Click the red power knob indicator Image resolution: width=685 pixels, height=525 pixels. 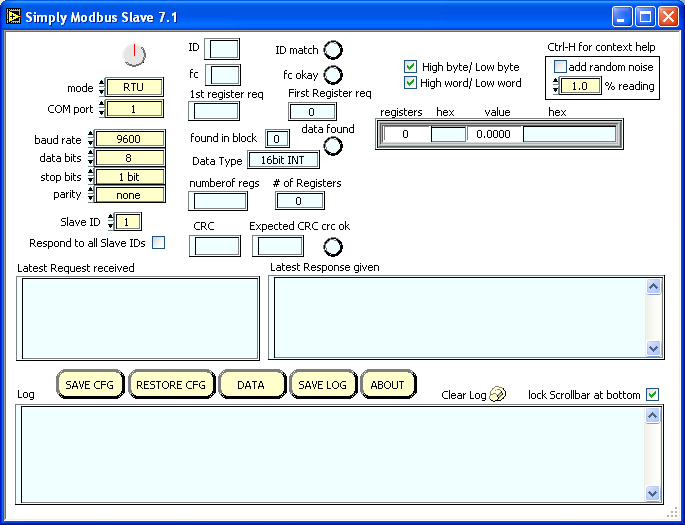133,54
